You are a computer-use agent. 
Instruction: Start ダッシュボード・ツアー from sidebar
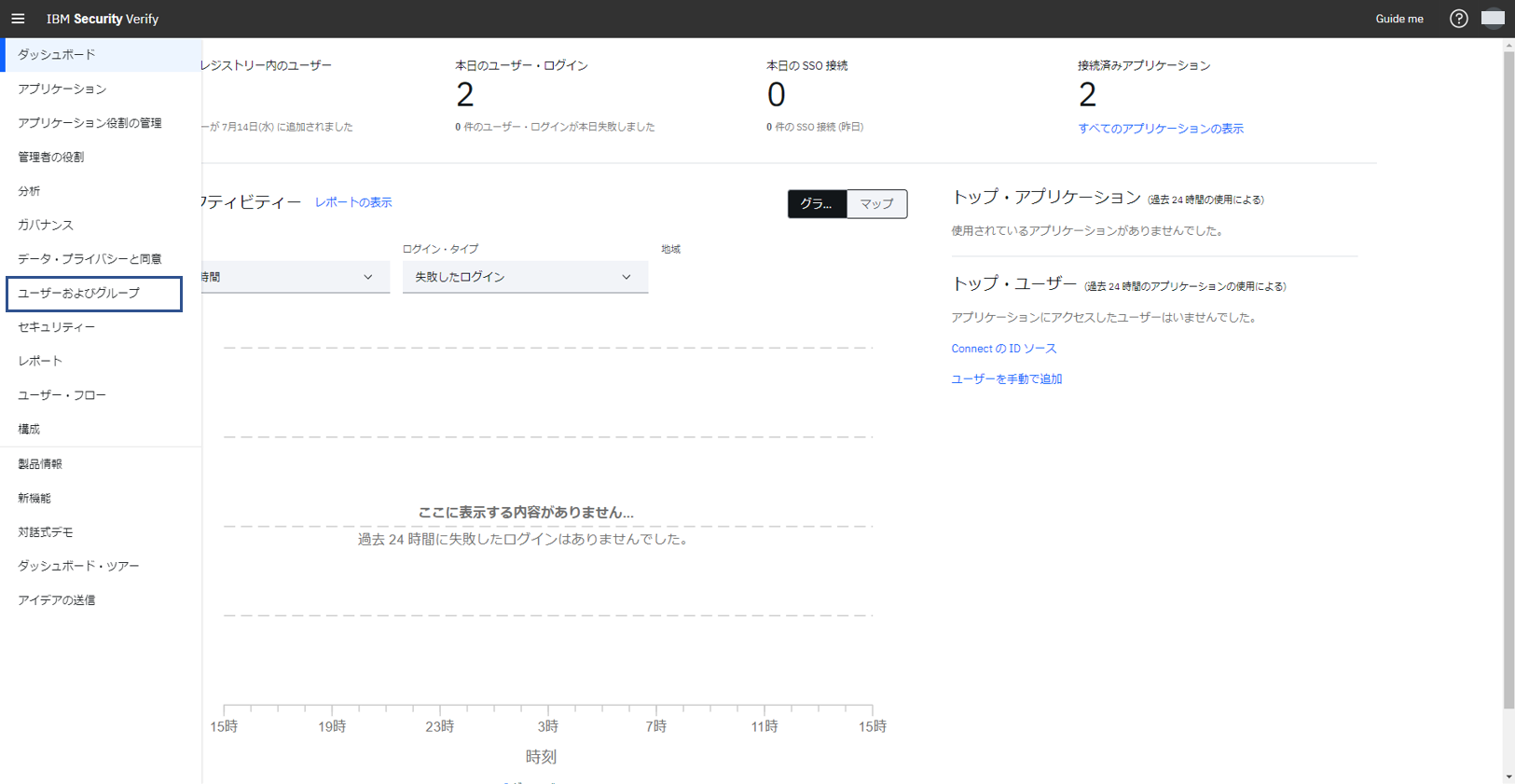pyautogui.click(x=101, y=566)
